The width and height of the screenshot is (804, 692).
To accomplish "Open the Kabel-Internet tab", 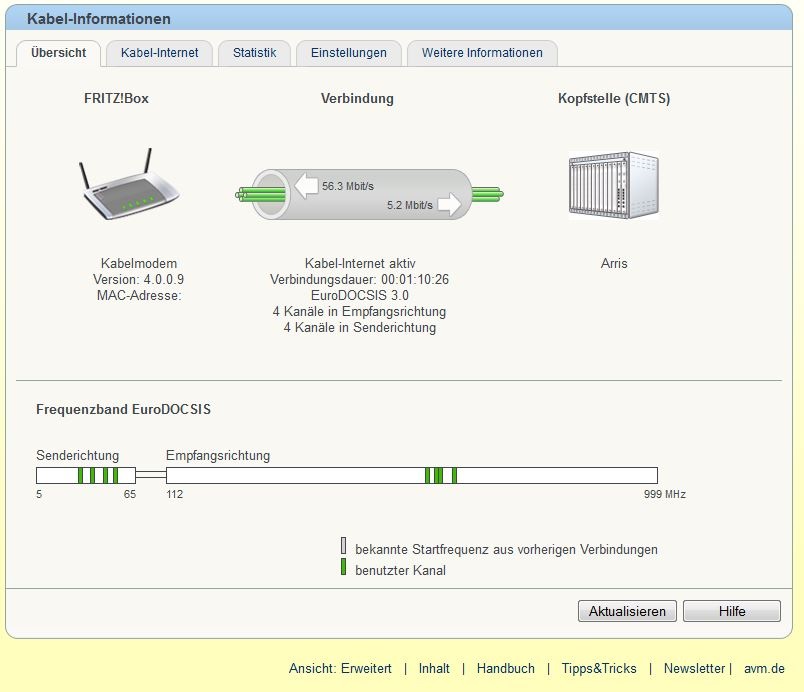I will click(x=159, y=53).
